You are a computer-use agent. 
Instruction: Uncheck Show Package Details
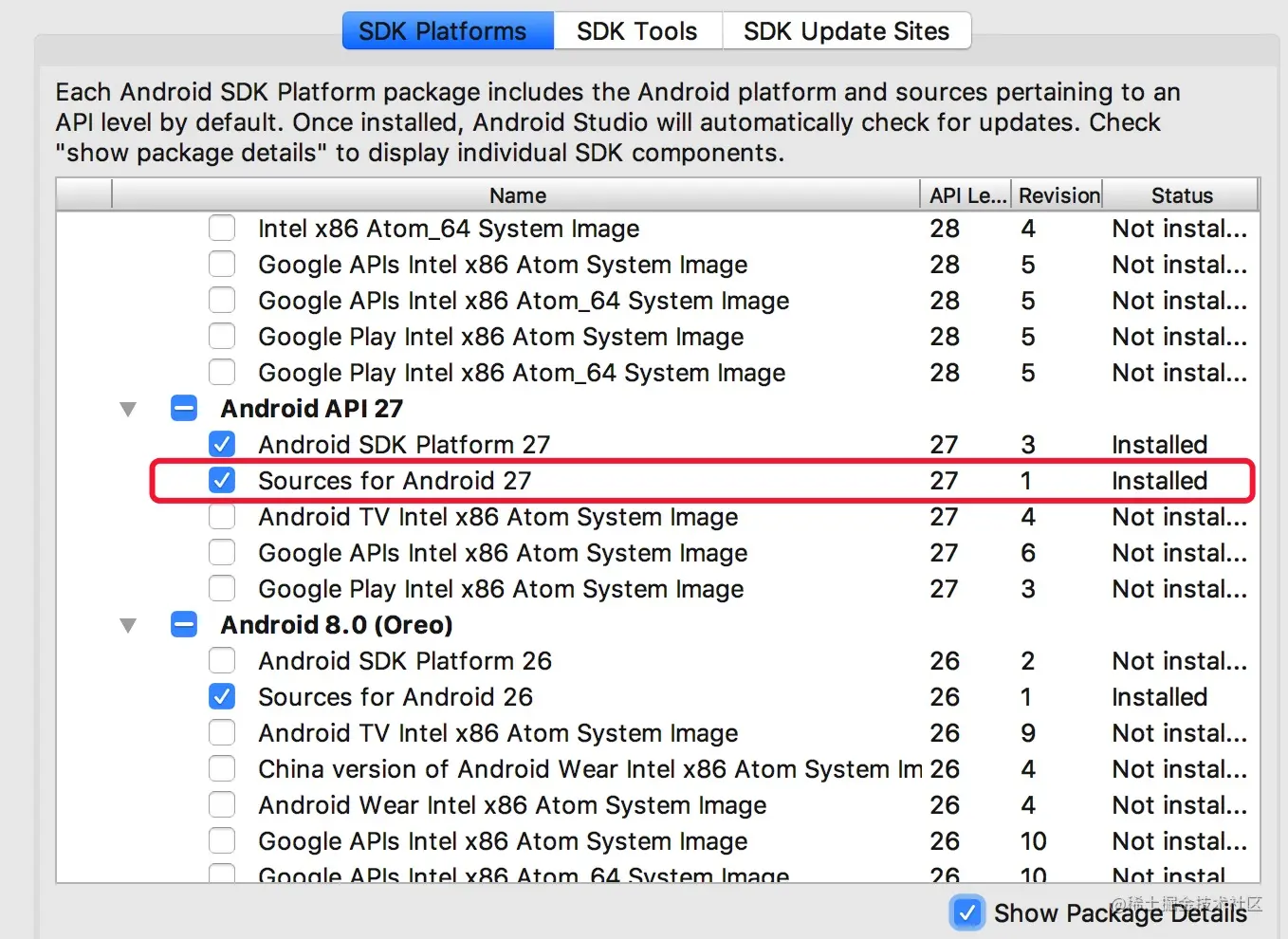(x=966, y=912)
